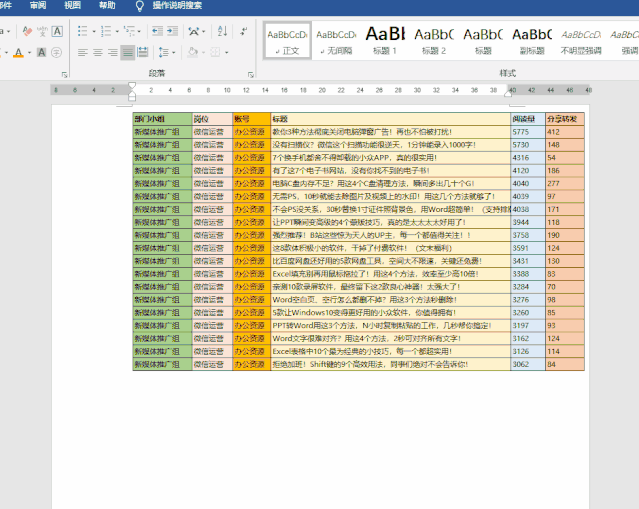The height and width of the screenshot is (509, 639).
Task: Open the 审阅 ribbon tab
Action: (x=38, y=6)
